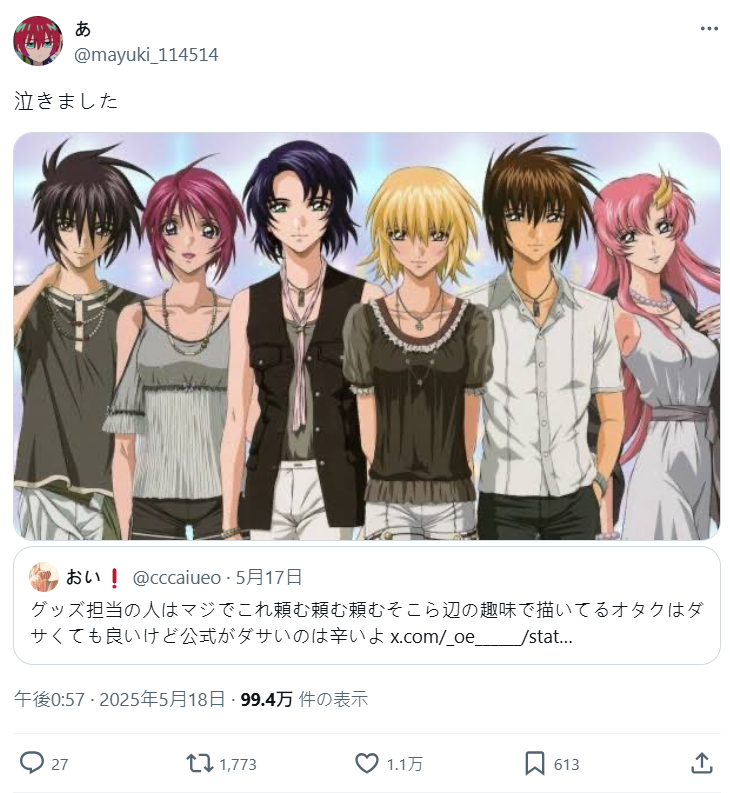Viewport: 730px width, 793px height.
Task: Open the quoted x.com/_oe status link
Action: [x=481, y=637]
